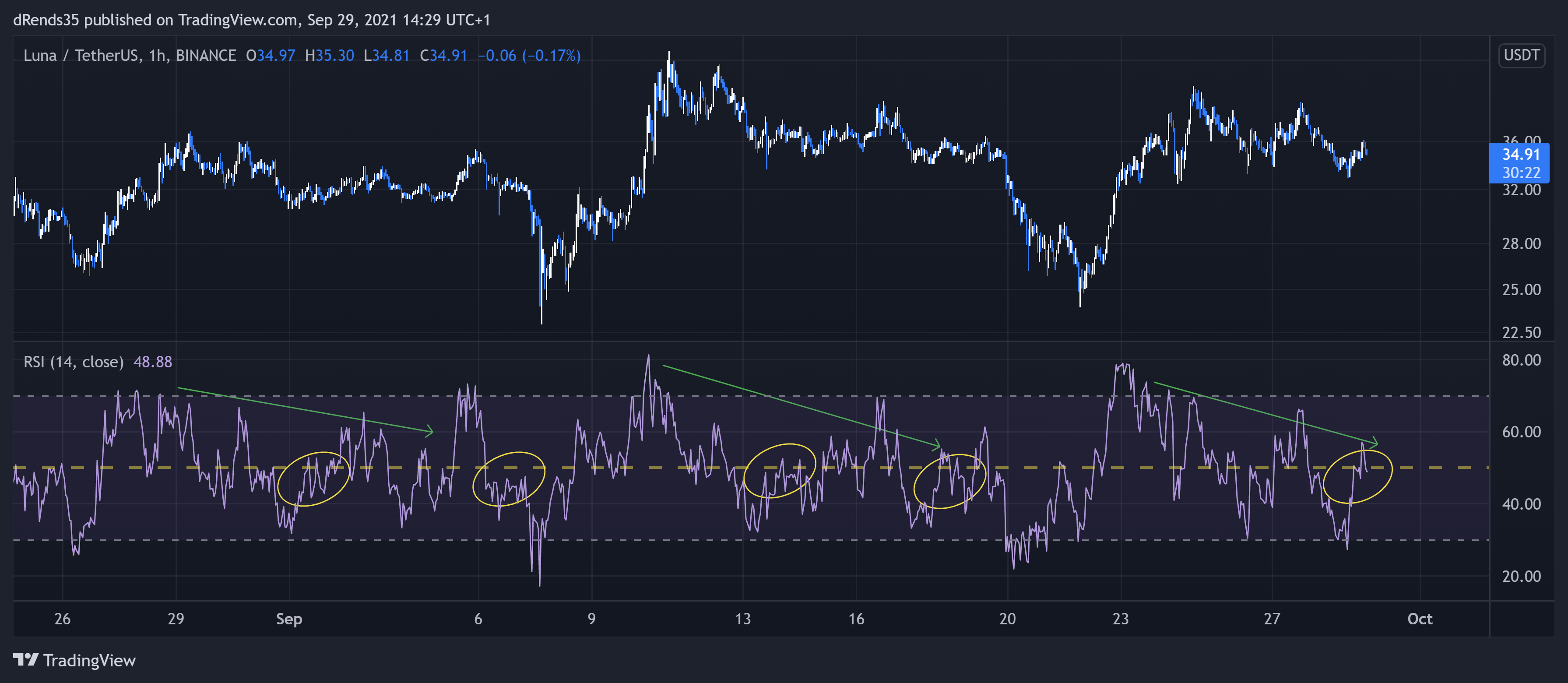The height and width of the screenshot is (683, 1568).
Task: Click the 60.00 RSI axis label
Action: click(1521, 432)
